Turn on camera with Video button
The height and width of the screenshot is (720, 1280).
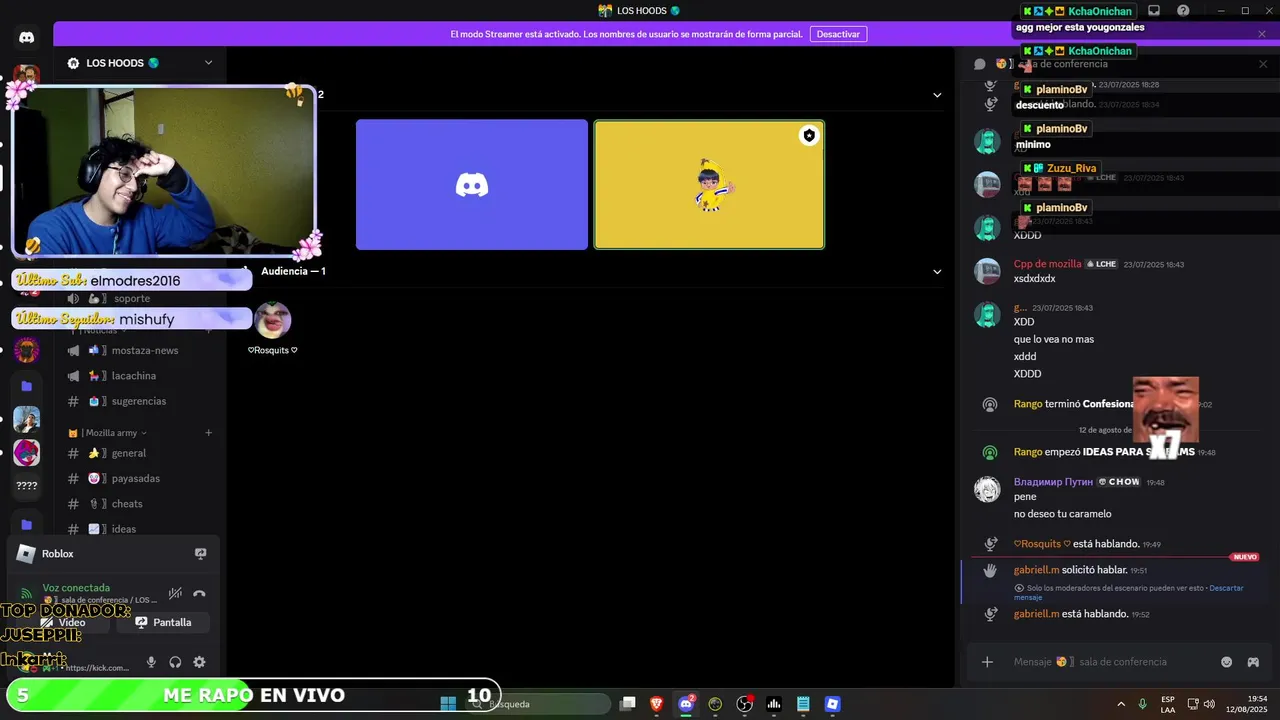pos(62,622)
